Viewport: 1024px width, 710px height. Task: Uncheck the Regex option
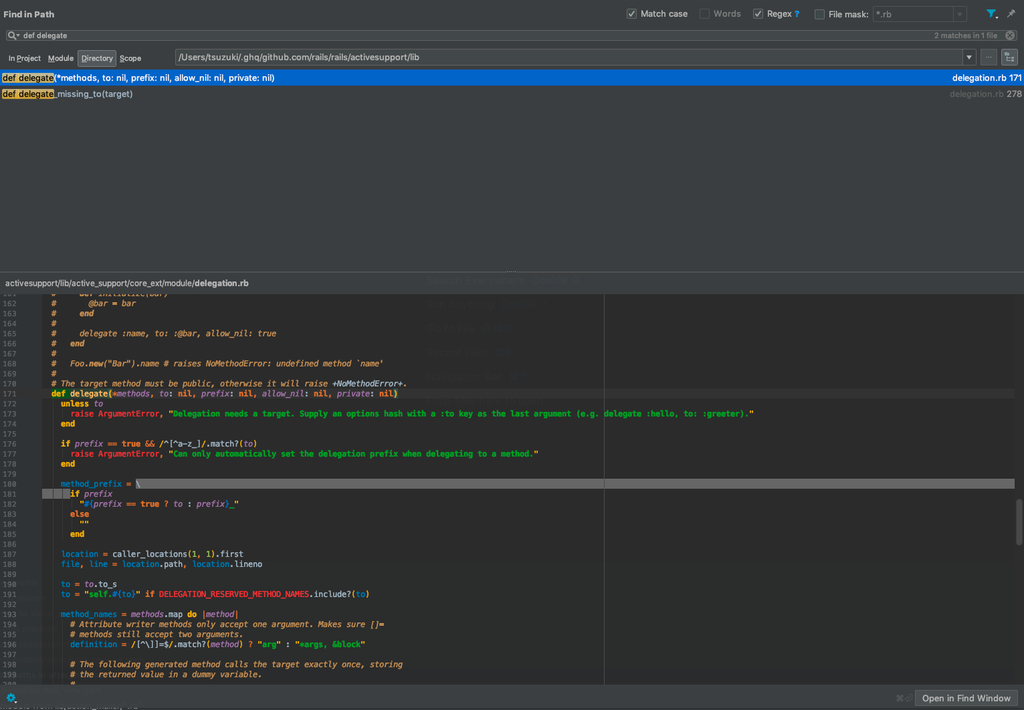757,13
